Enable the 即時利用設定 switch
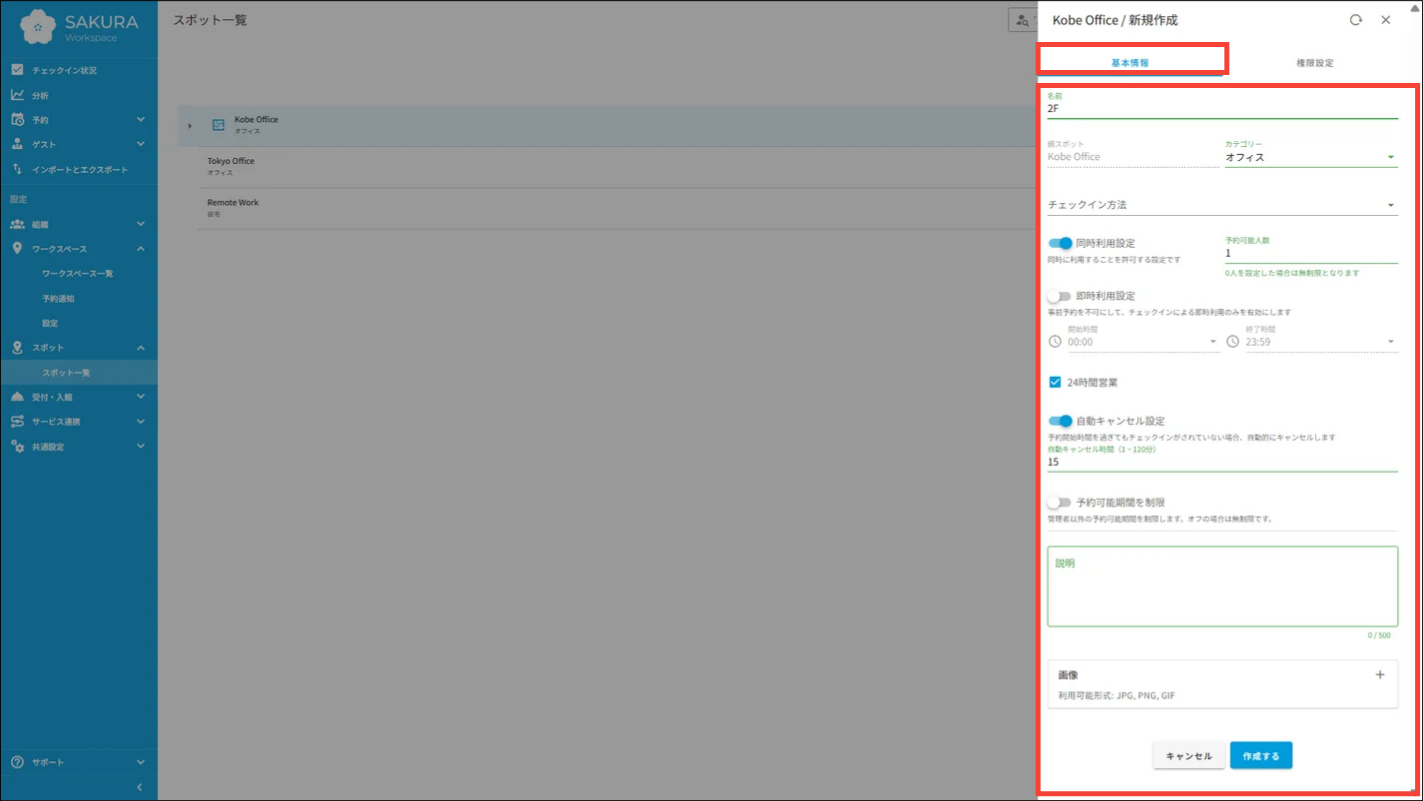Viewport: 1424px width, 801px height. click(1059, 296)
